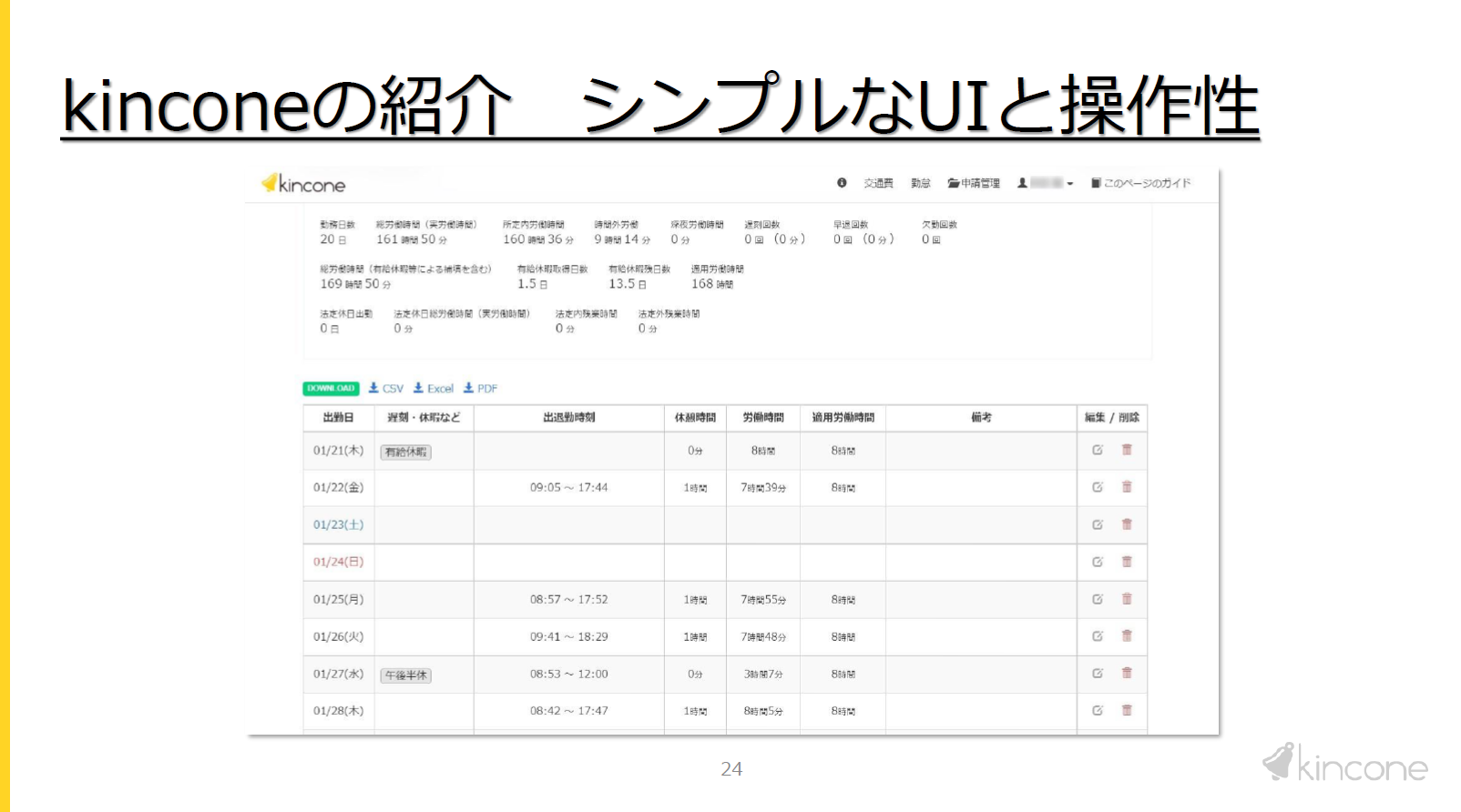Screen dimensions: 1461x812
Task: Click the 有給休暇取得日数 1.5日 value
Action: pyautogui.click(x=533, y=284)
